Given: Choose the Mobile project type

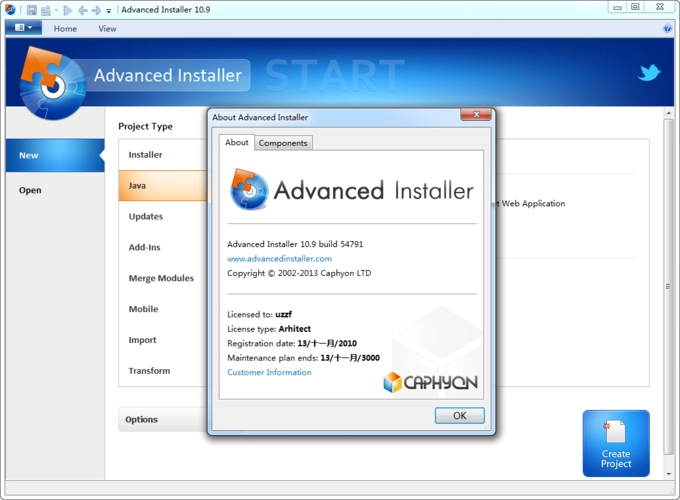Looking at the screenshot, I should pyautogui.click(x=163, y=309).
